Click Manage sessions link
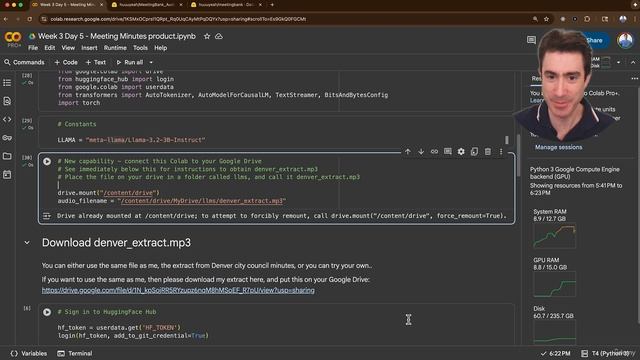Viewport: 640px width, 360px height. (x=558, y=147)
